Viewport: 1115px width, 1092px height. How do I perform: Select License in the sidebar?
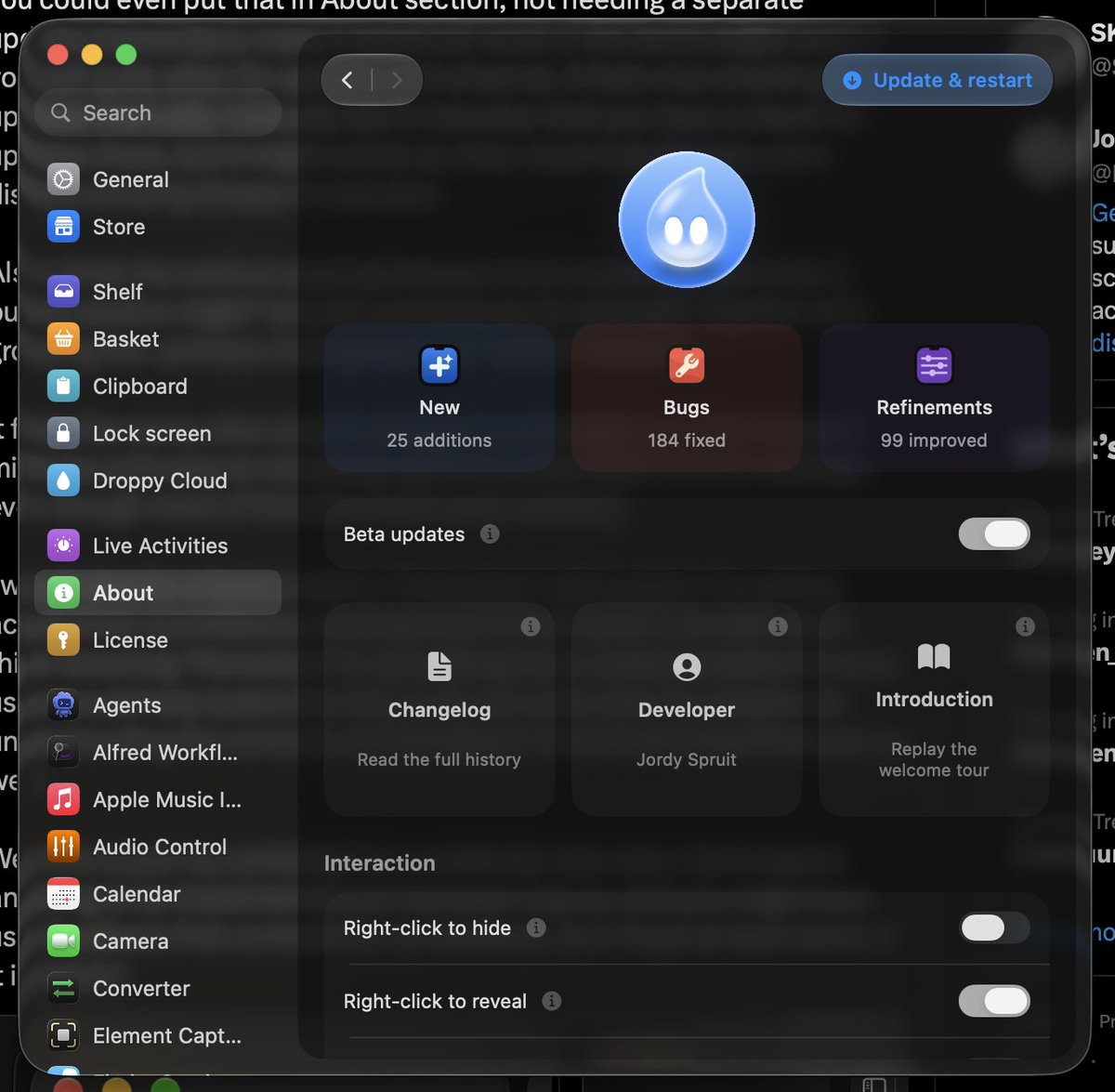click(158, 640)
